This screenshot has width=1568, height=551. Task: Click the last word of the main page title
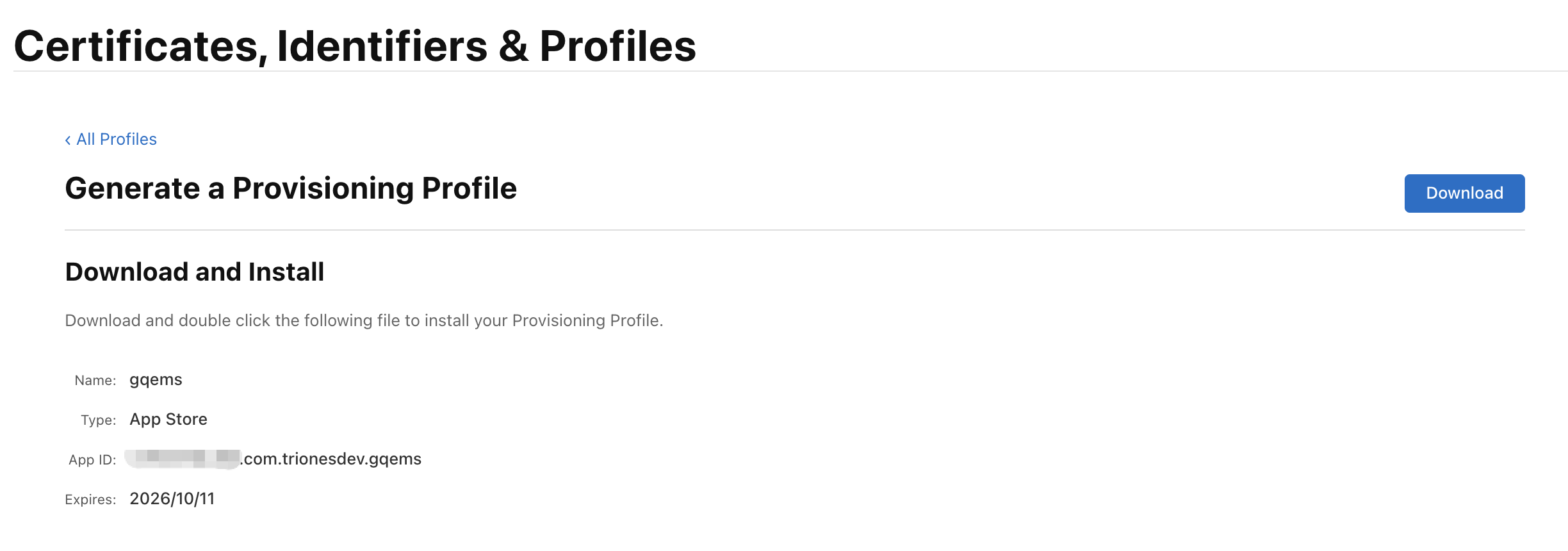[617, 46]
